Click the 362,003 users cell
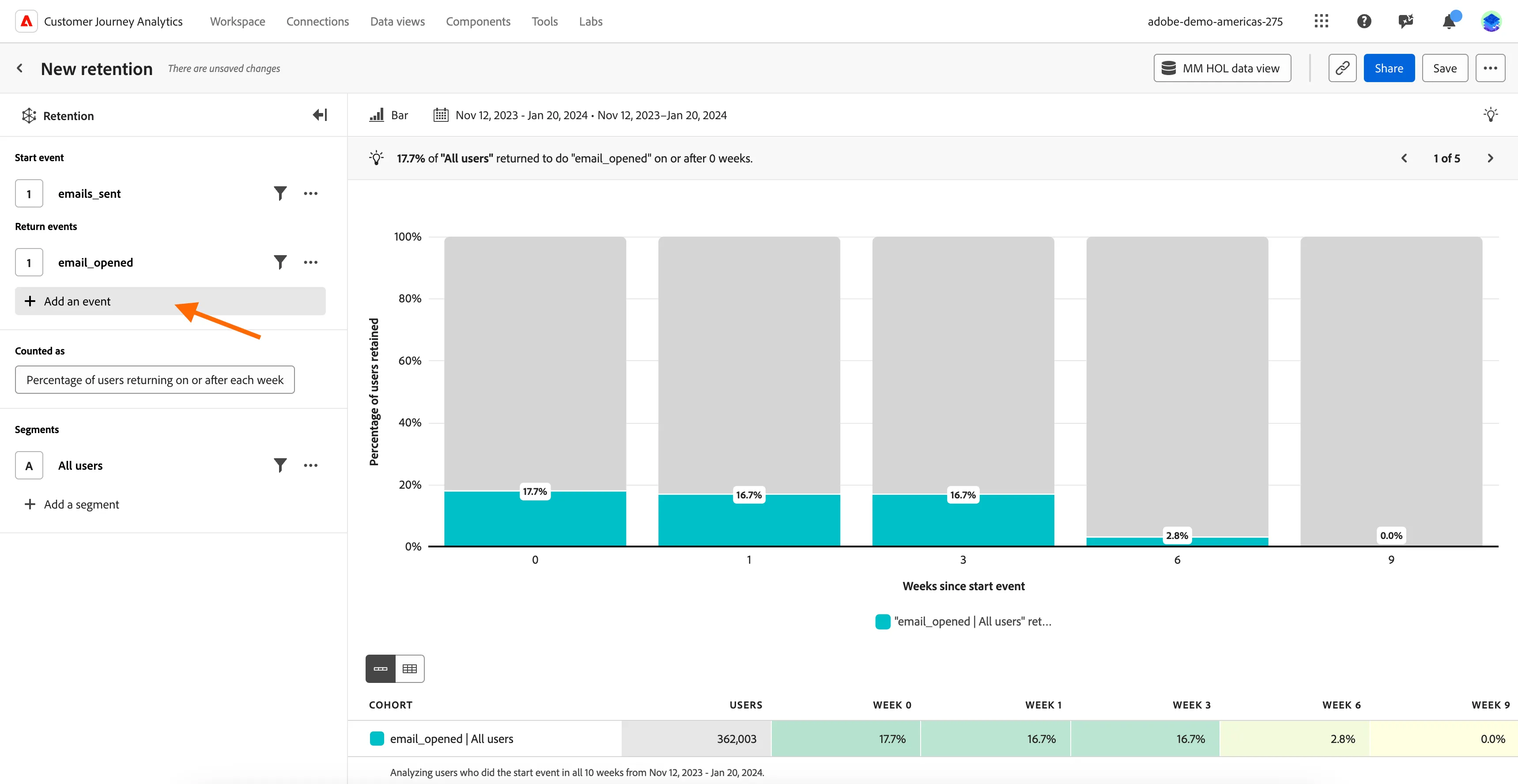This screenshot has height=784, width=1518. point(696,739)
